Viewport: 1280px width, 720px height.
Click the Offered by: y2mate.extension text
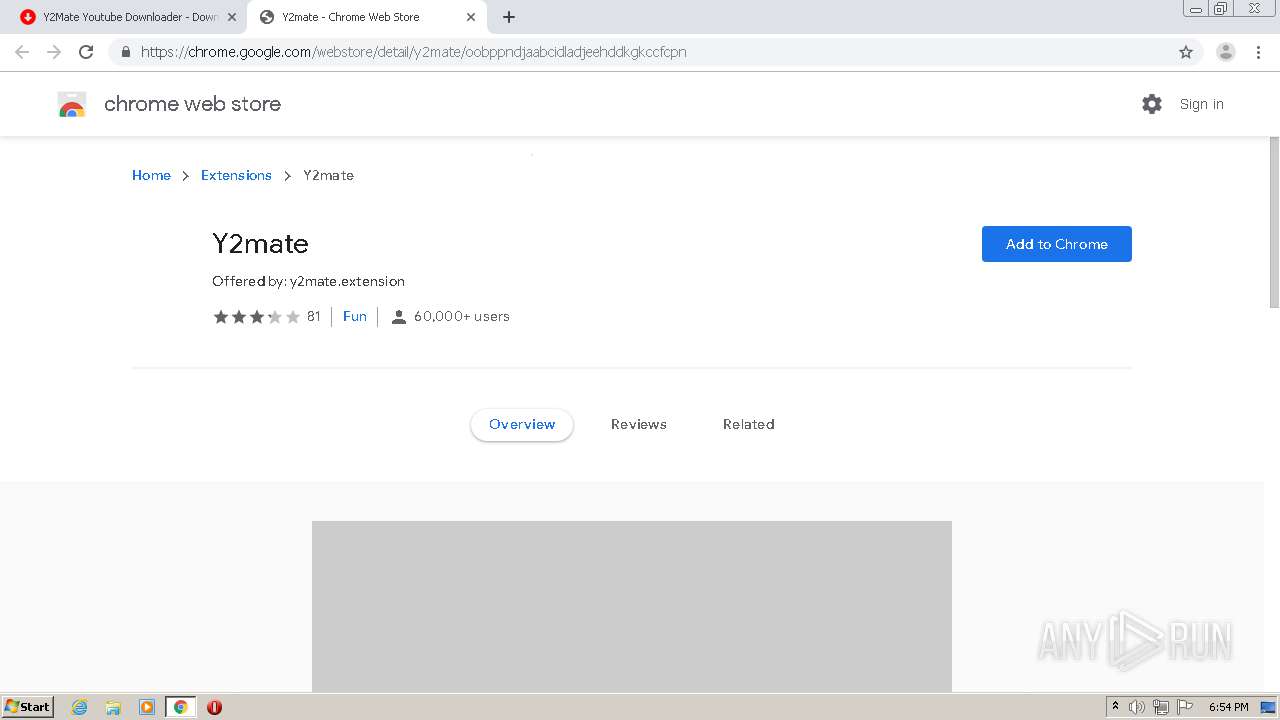[x=308, y=281]
